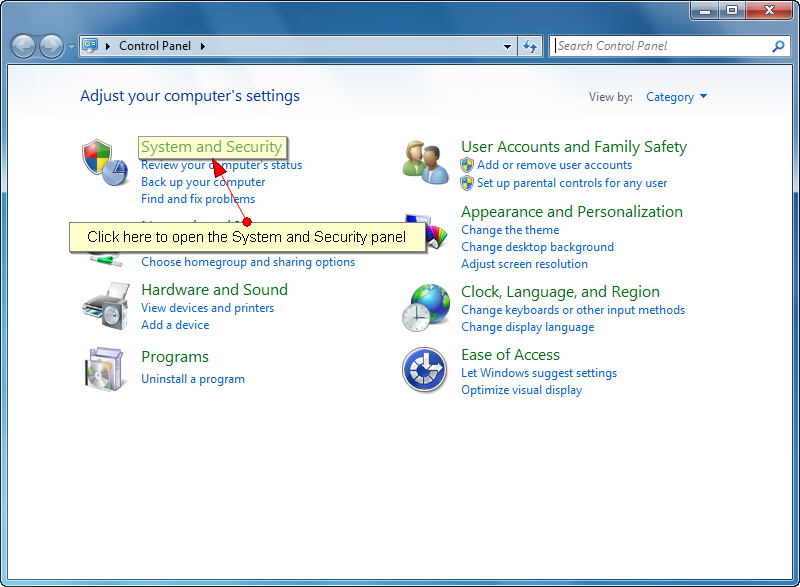Open Adjust screen resolution
This screenshot has width=800, height=587.
click(x=524, y=264)
